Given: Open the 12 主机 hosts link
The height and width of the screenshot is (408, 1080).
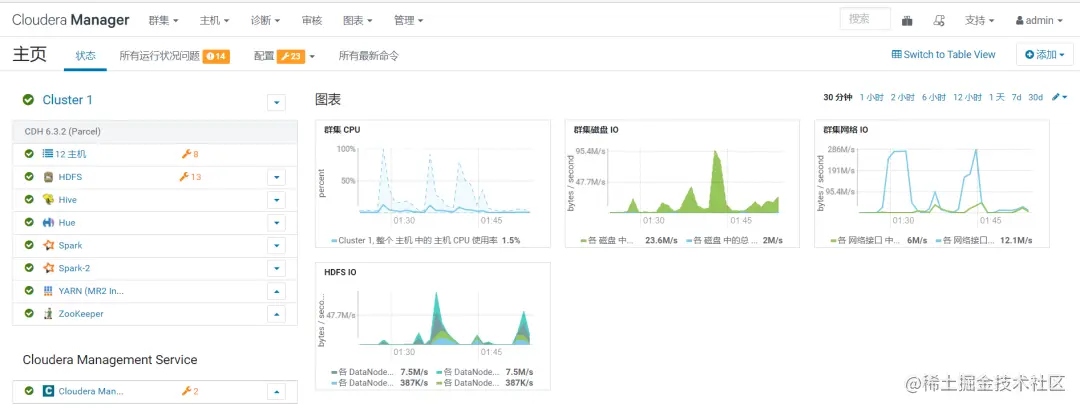Looking at the screenshot, I should (x=71, y=154).
